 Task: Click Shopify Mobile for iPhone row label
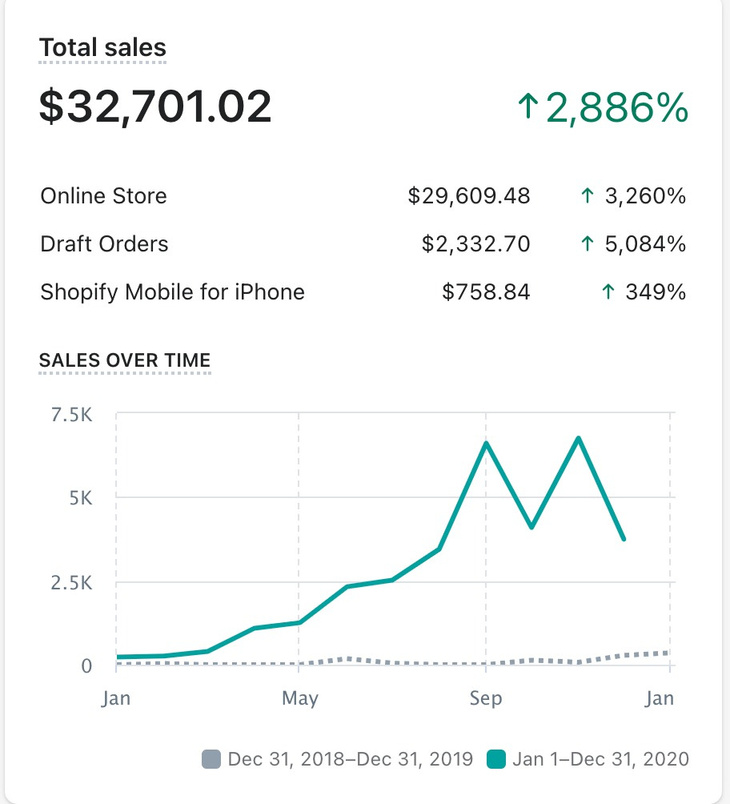[x=172, y=292]
